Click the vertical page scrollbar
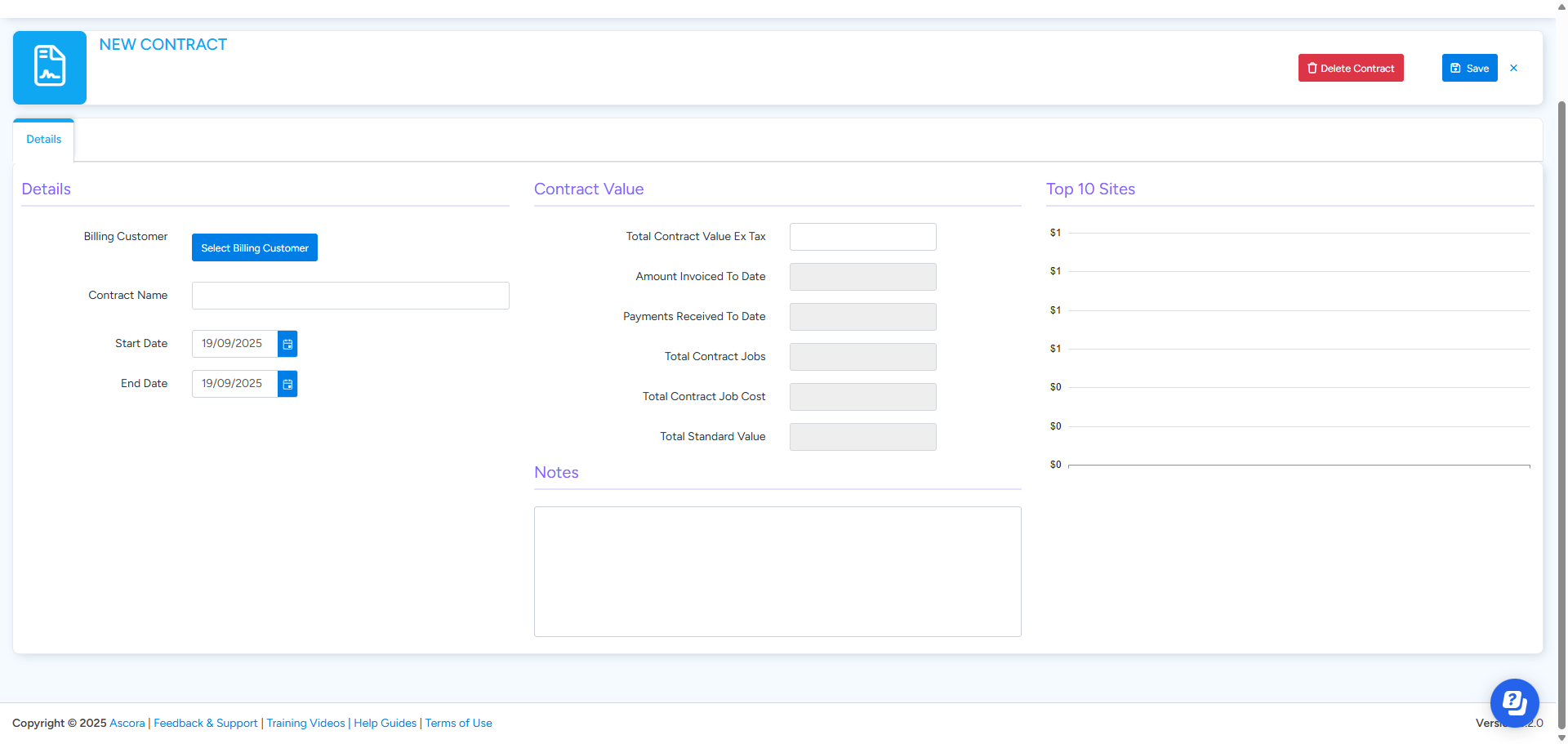Image resolution: width=1568 pixels, height=744 pixels. [1561, 408]
